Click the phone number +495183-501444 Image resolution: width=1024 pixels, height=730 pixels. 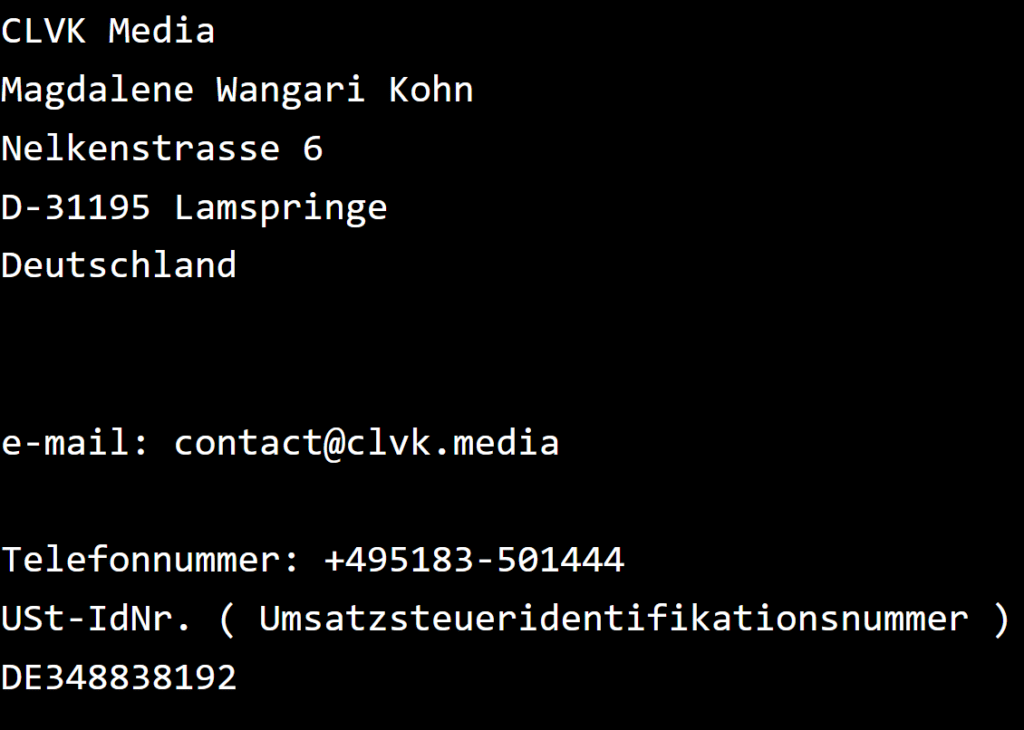[x=474, y=560]
